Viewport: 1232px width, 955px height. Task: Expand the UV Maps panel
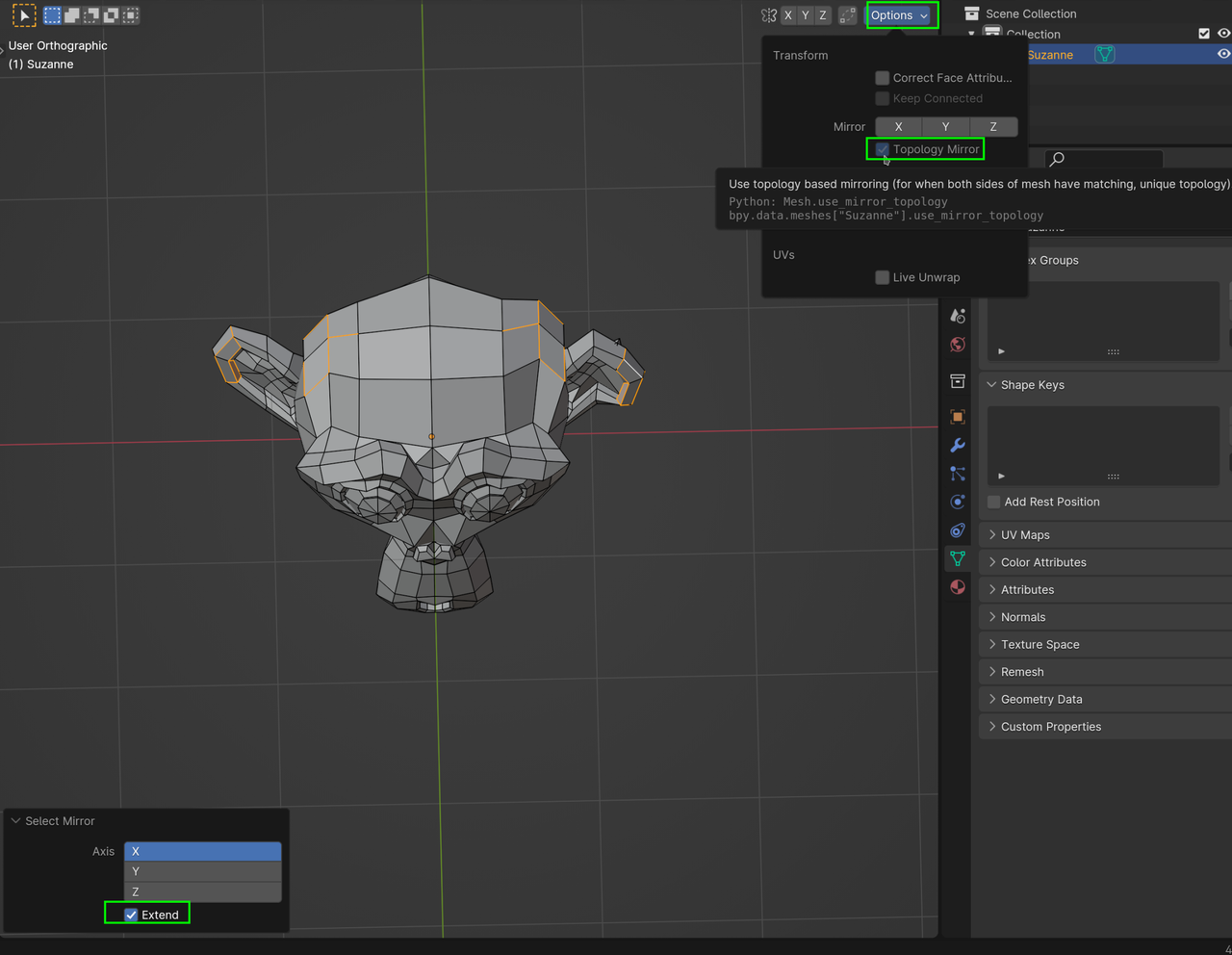tap(1025, 535)
